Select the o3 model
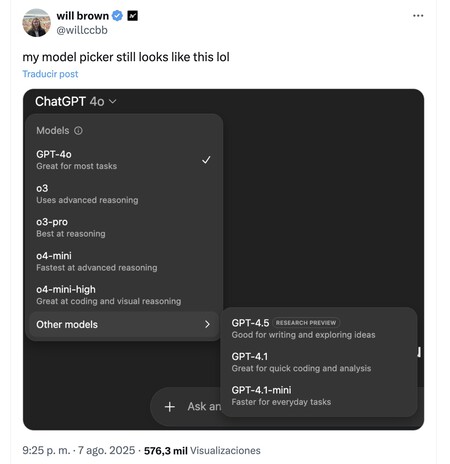 pyautogui.click(x=123, y=194)
